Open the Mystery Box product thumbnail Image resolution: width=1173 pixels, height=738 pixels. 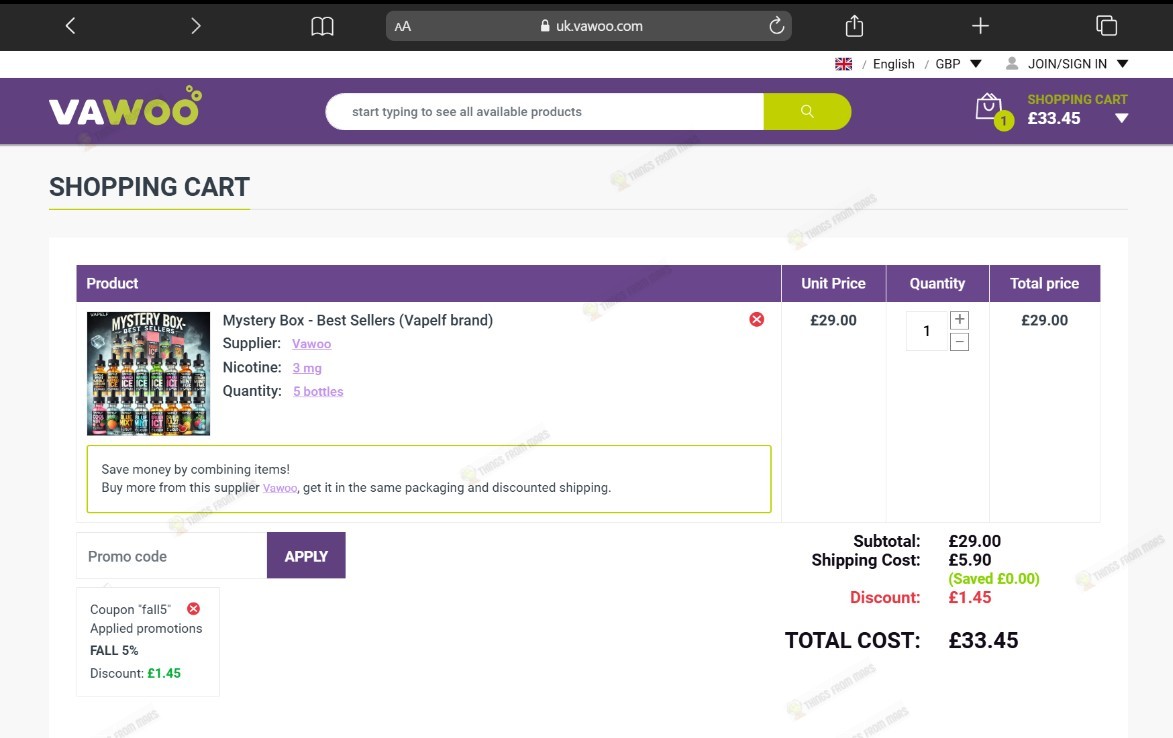coord(148,373)
